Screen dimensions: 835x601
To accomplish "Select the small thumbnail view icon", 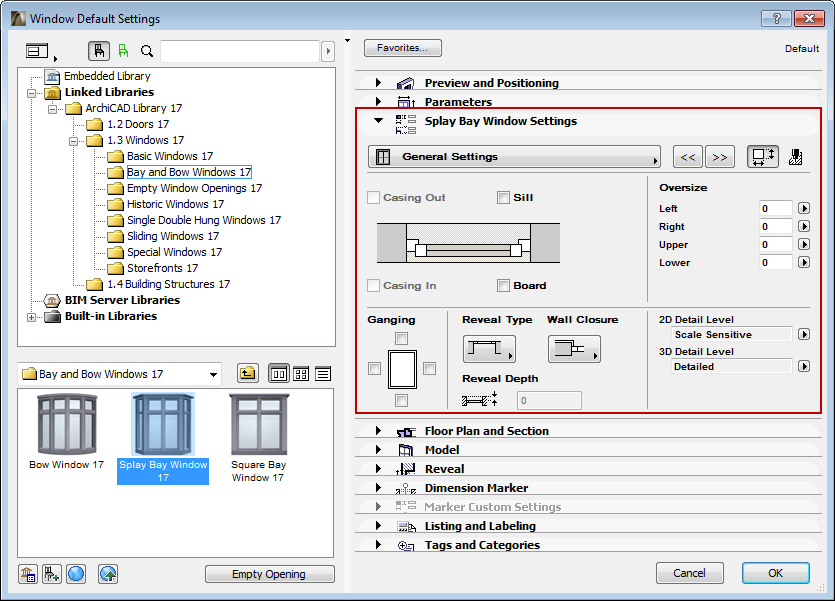I will point(300,373).
